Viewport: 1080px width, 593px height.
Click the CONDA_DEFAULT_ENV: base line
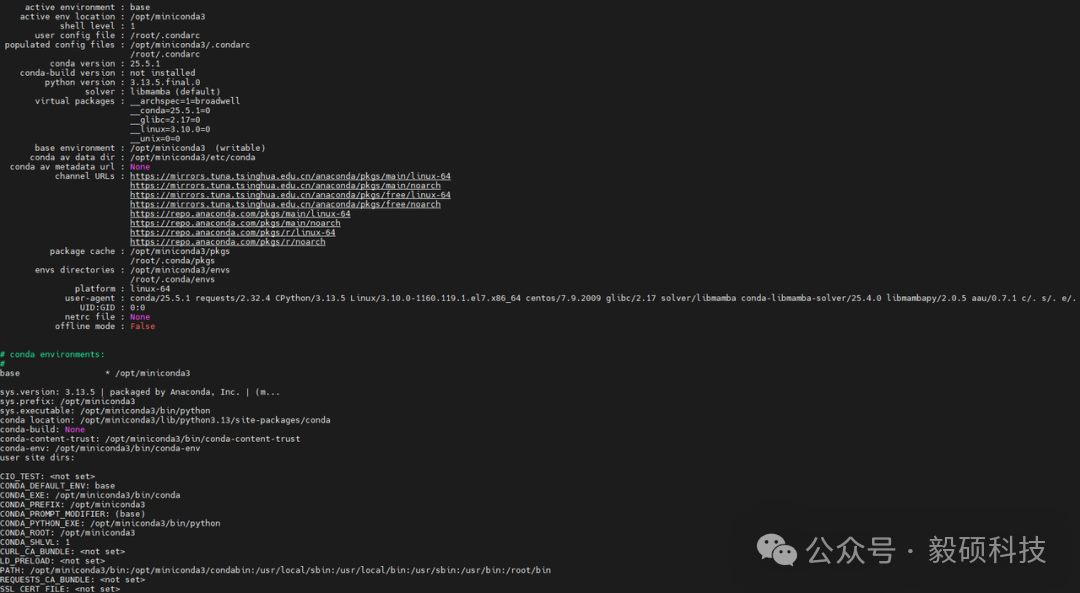pyautogui.click(x=57, y=486)
